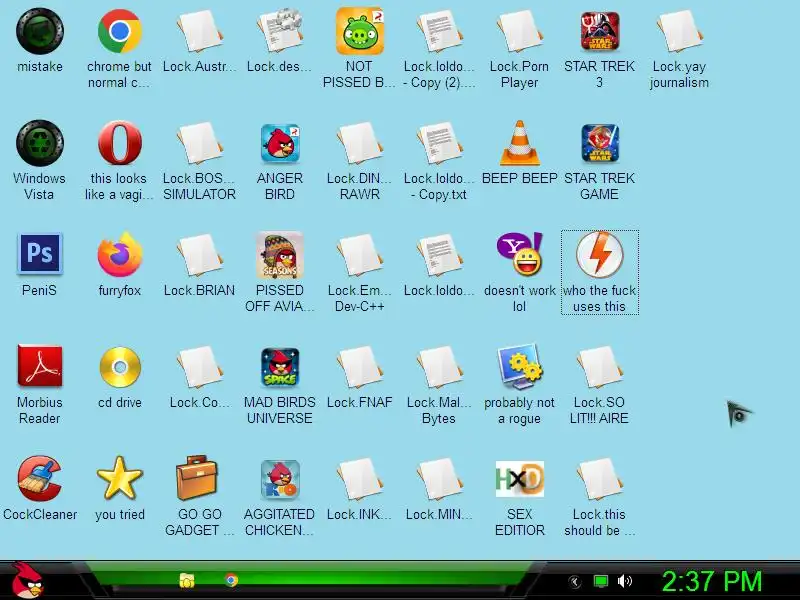Open the Yahoo Messenger 'doesn't work lol' icon
This screenshot has height=600, width=800.
click(x=519, y=254)
